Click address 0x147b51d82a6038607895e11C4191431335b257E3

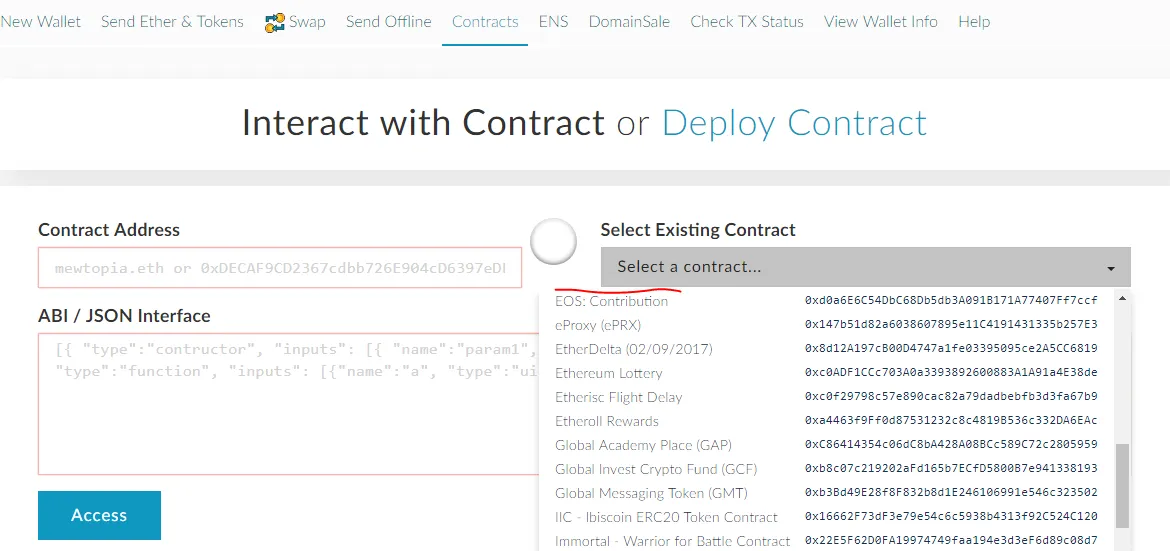(951, 325)
